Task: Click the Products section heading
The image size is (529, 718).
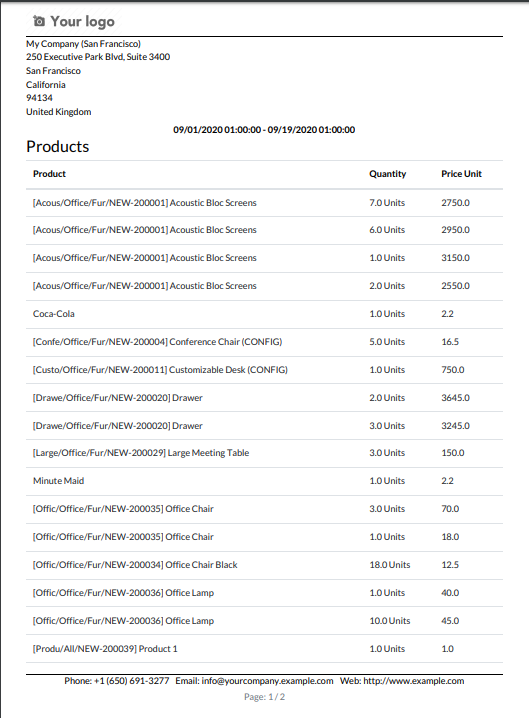Action: tap(58, 147)
